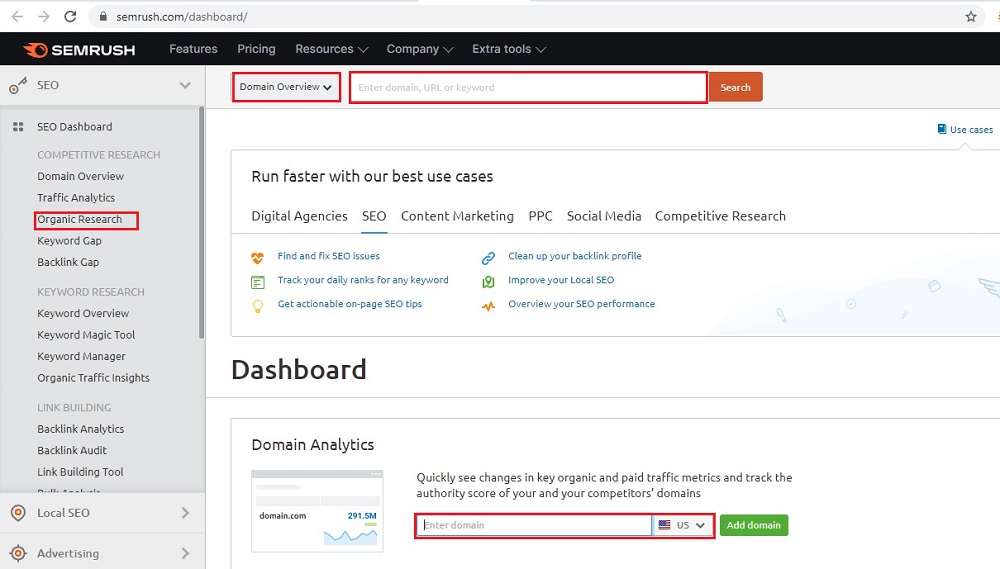Open the Company menu
Image resolution: width=1000 pixels, height=569 pixels.
[x=420, y=49]
